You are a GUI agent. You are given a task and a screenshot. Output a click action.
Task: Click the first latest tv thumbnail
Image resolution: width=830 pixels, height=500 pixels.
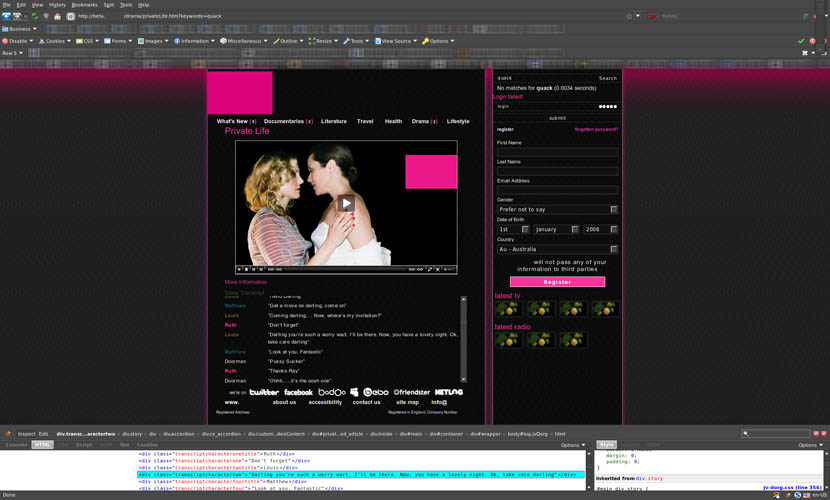pos(508,308)
